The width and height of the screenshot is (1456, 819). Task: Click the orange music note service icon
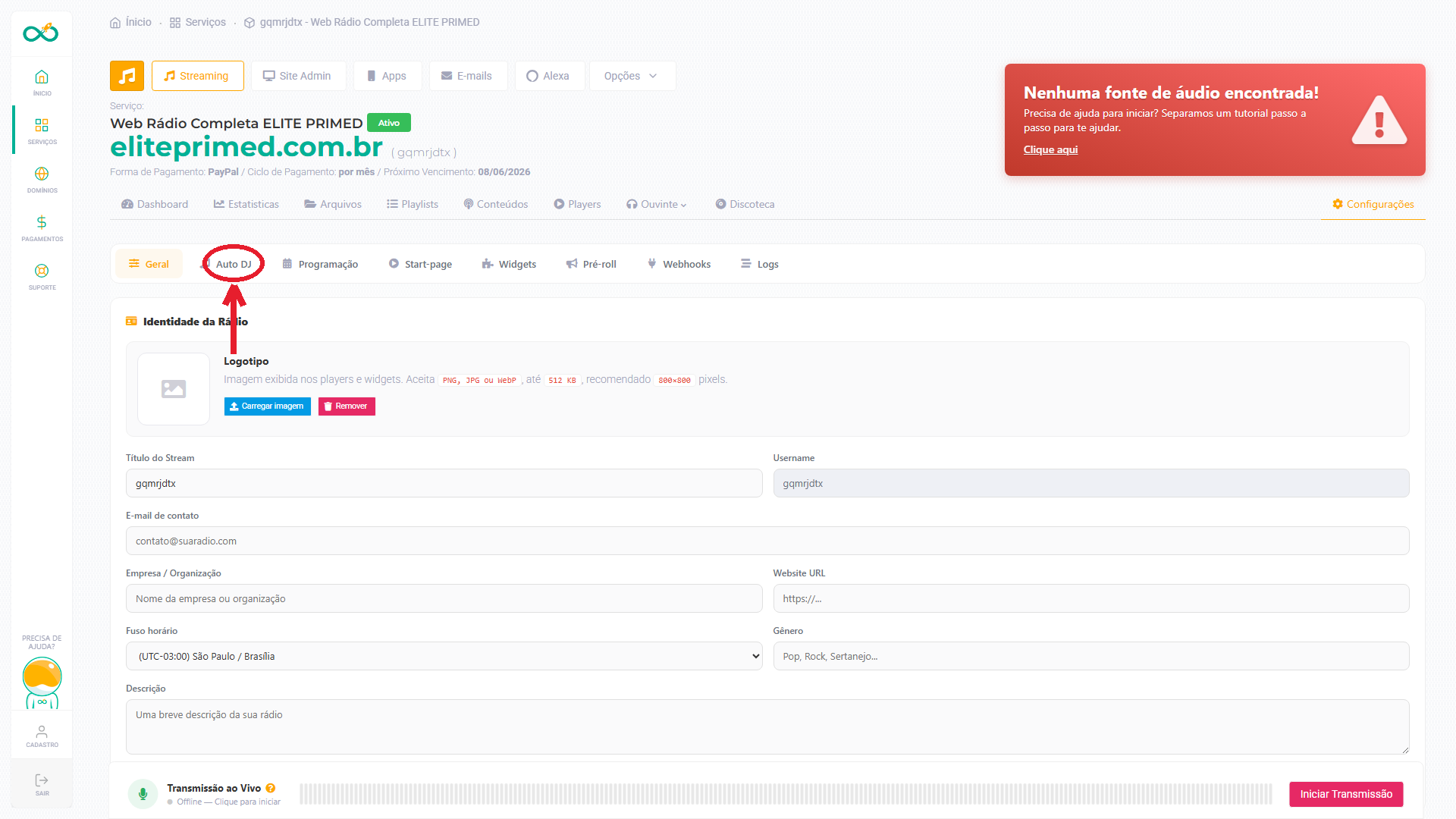click(x=127, y=76)
